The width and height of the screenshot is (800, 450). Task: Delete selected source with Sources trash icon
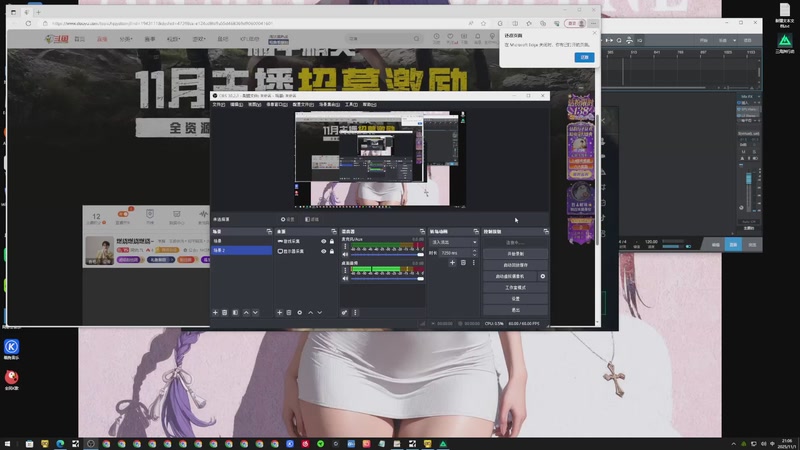[289, 313]
